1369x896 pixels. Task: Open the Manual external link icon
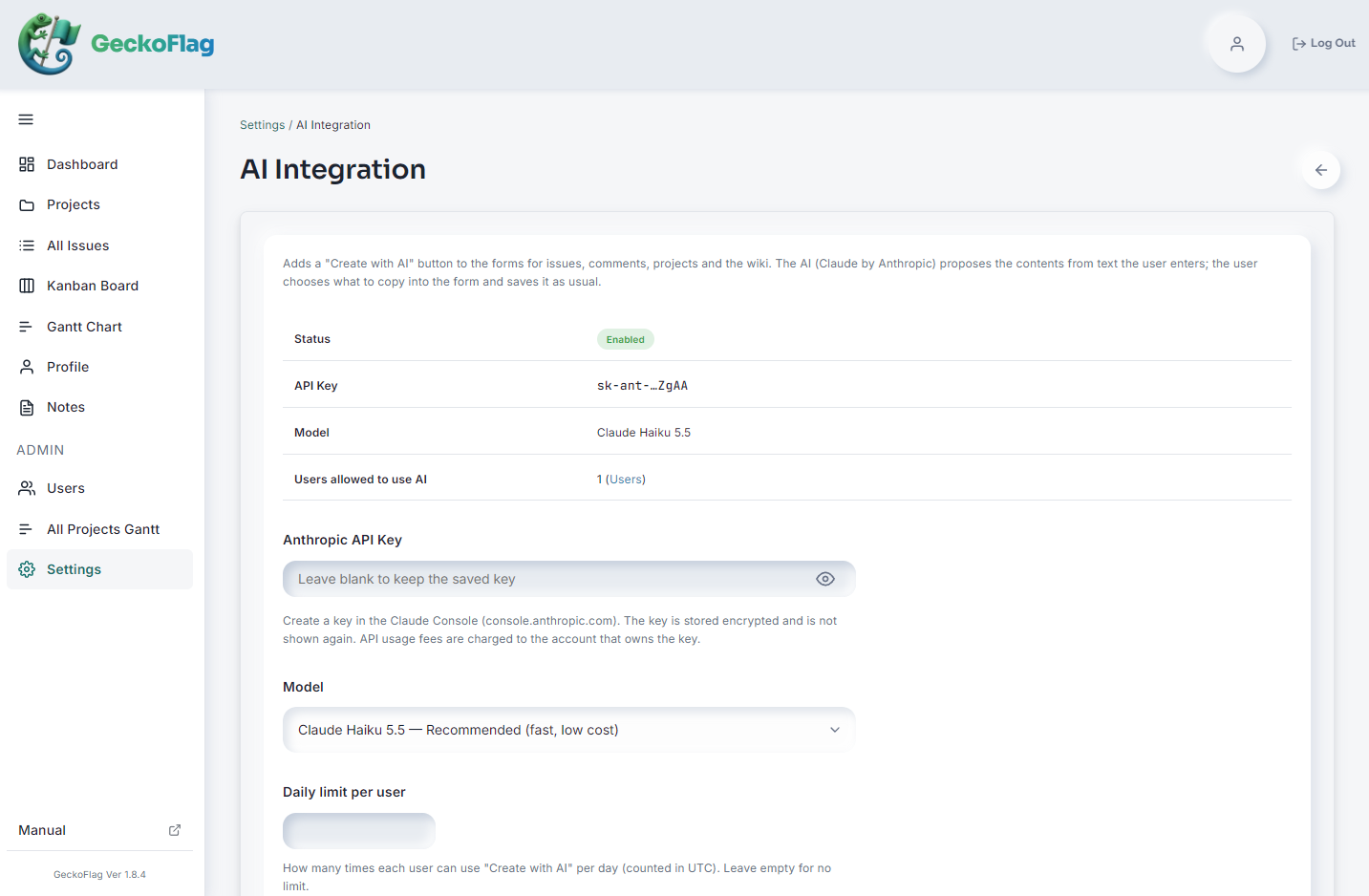175,830
